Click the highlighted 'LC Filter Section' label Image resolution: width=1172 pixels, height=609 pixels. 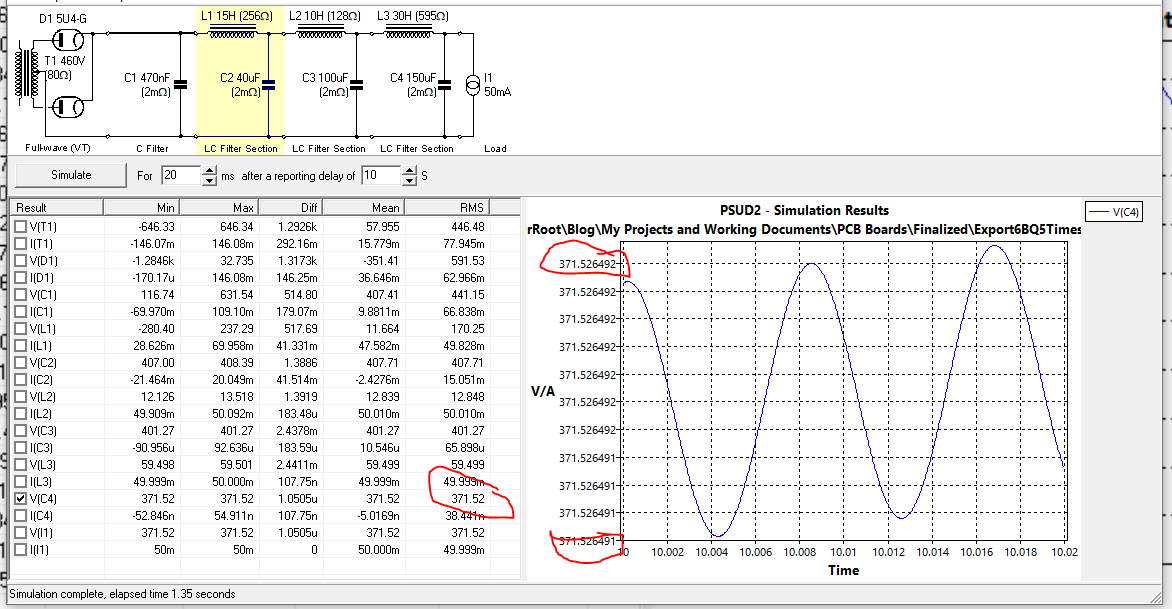click(x=241, y=149)
